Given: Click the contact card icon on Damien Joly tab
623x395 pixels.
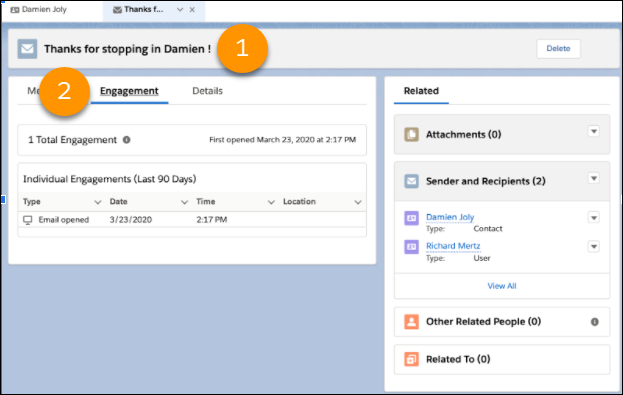Looking at the screenshot, I should (15, 10).
